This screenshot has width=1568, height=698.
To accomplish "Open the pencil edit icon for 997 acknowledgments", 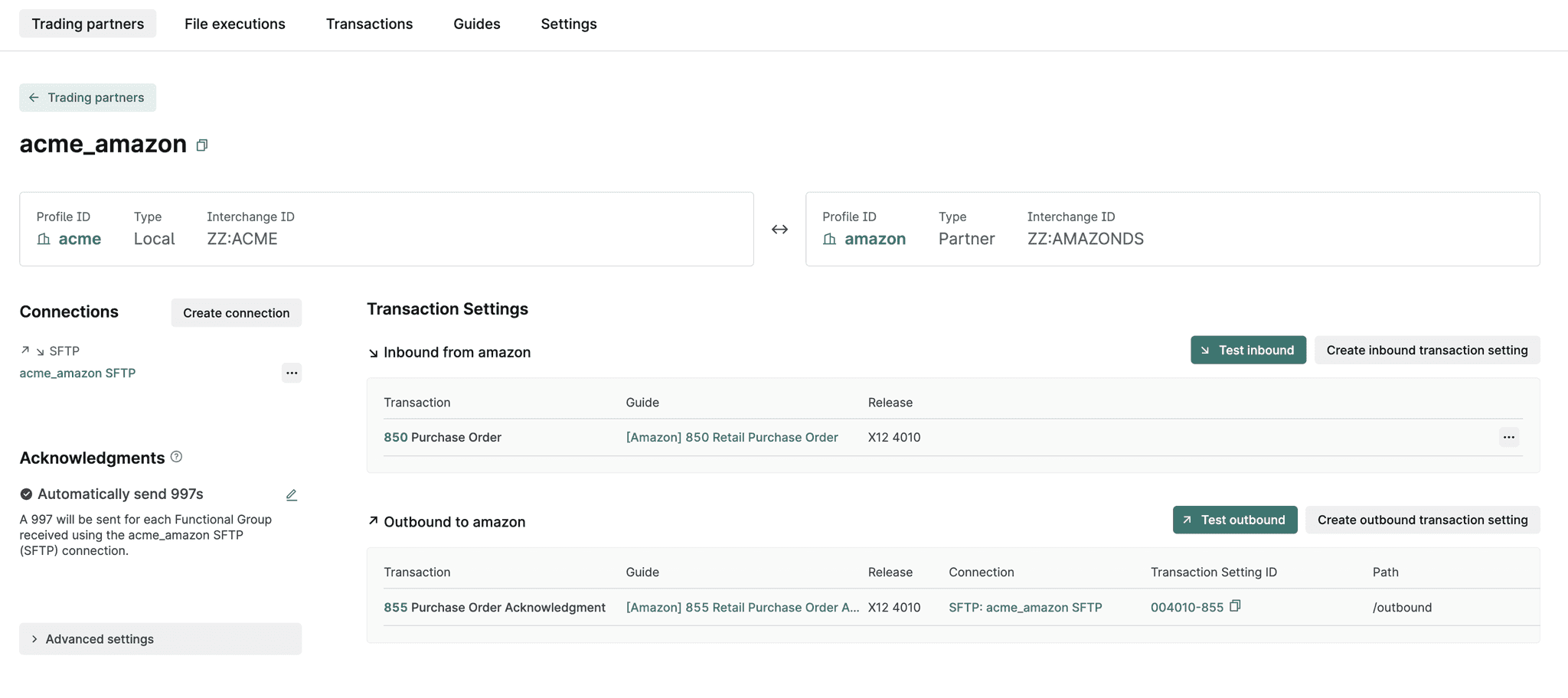I will (x=291, y=494).
